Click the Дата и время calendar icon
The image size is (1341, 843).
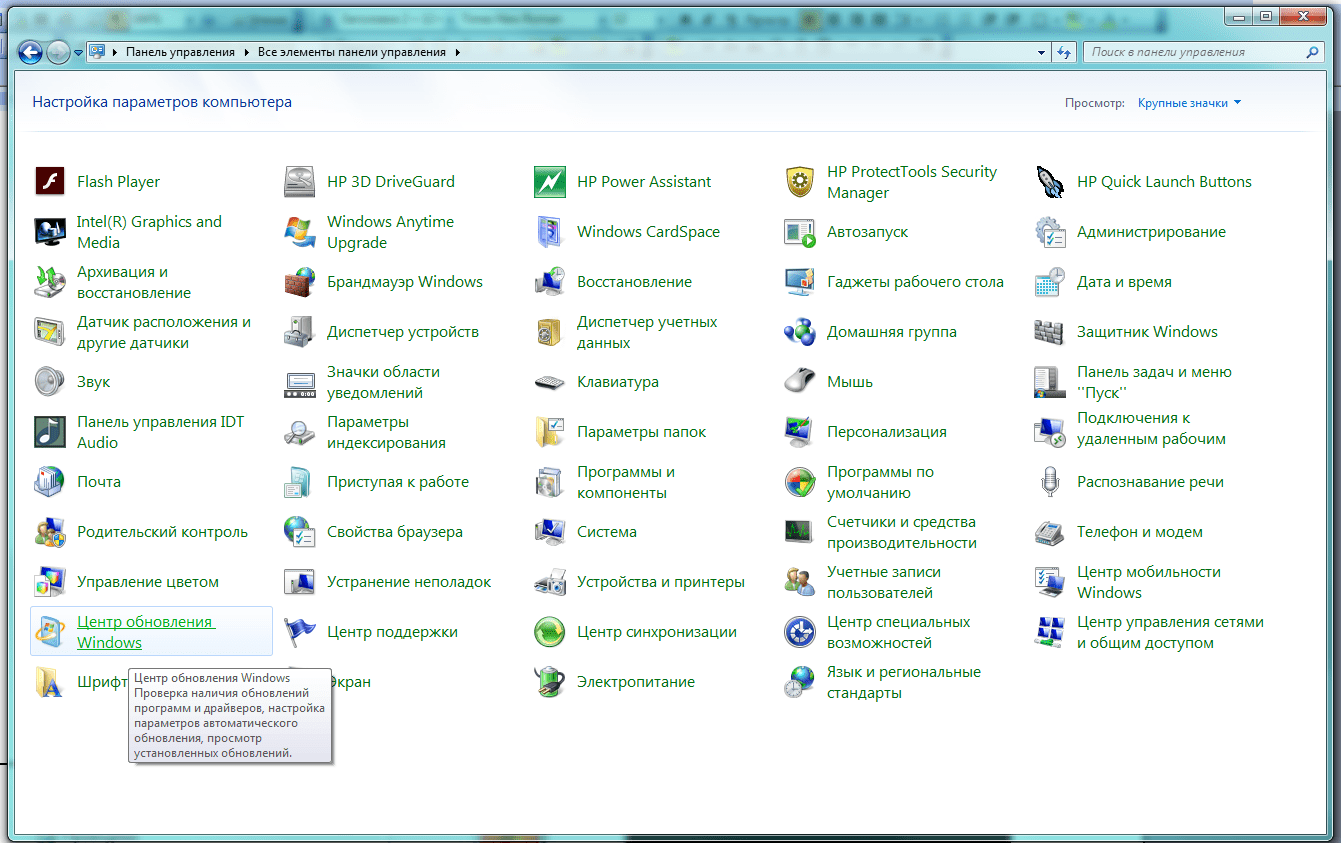coord(1050,282)
